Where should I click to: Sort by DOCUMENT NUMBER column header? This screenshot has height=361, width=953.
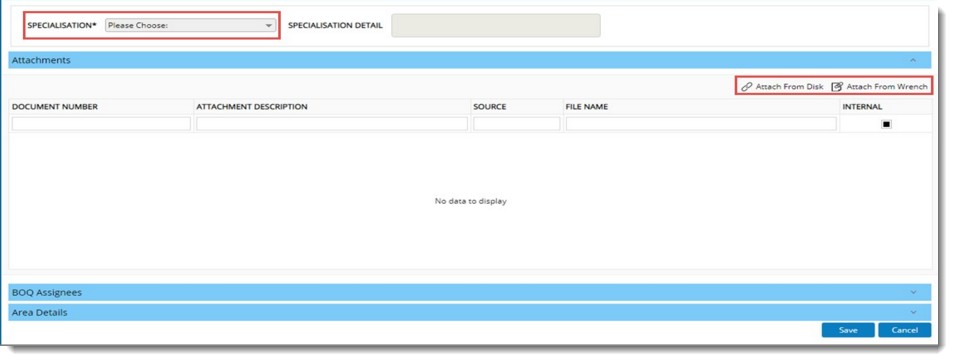55,107
